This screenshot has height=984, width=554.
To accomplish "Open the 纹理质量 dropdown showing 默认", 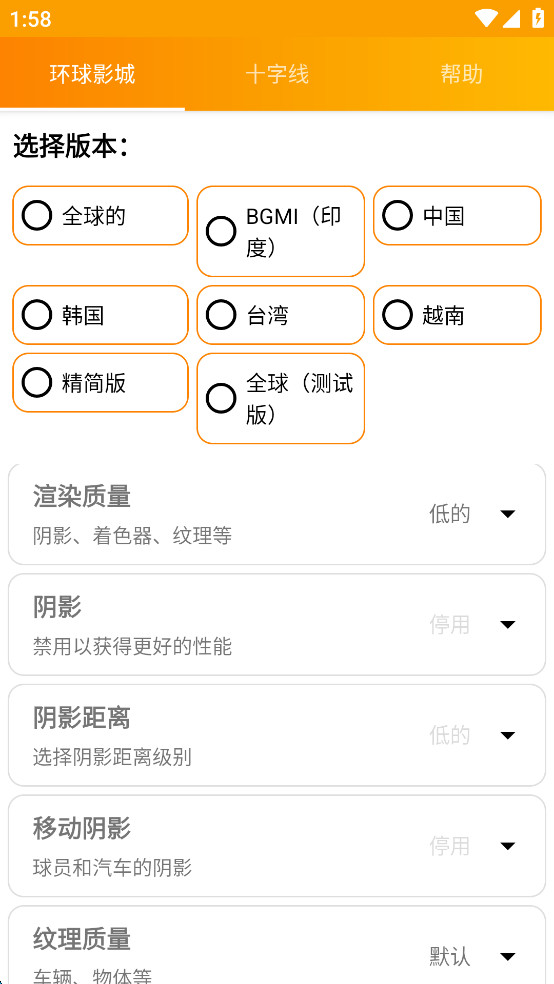I will point(508,956).
